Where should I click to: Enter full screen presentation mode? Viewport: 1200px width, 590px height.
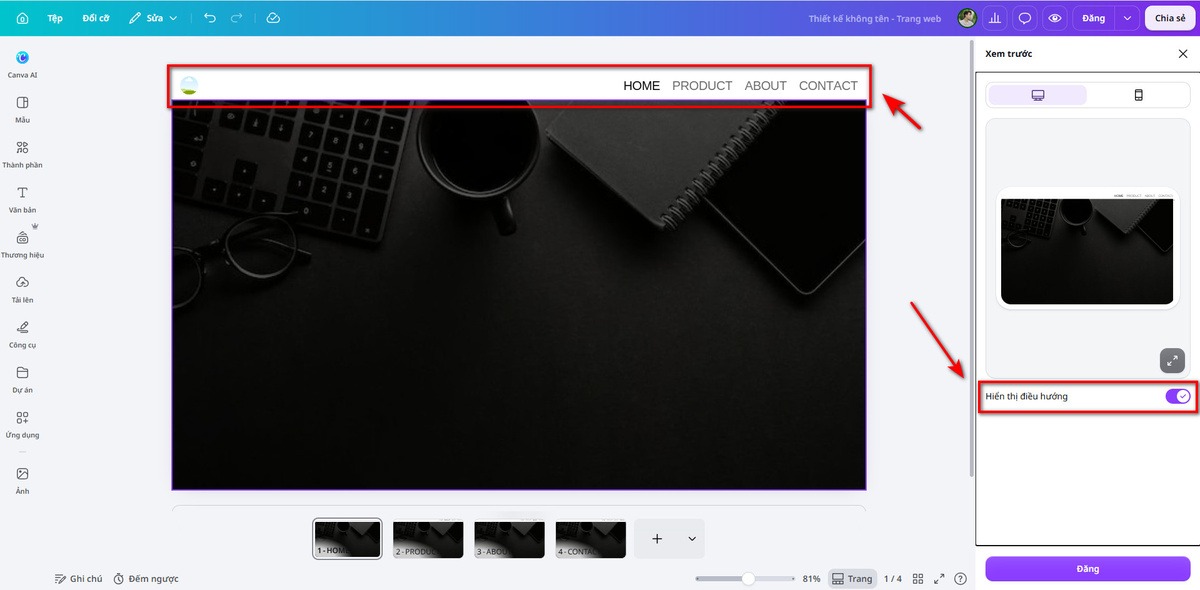point(939,579)
